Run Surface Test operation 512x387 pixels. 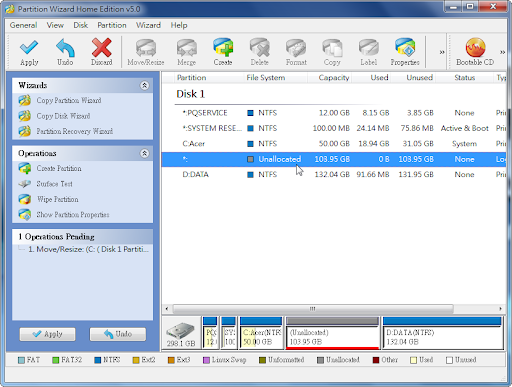click(54, 184)
